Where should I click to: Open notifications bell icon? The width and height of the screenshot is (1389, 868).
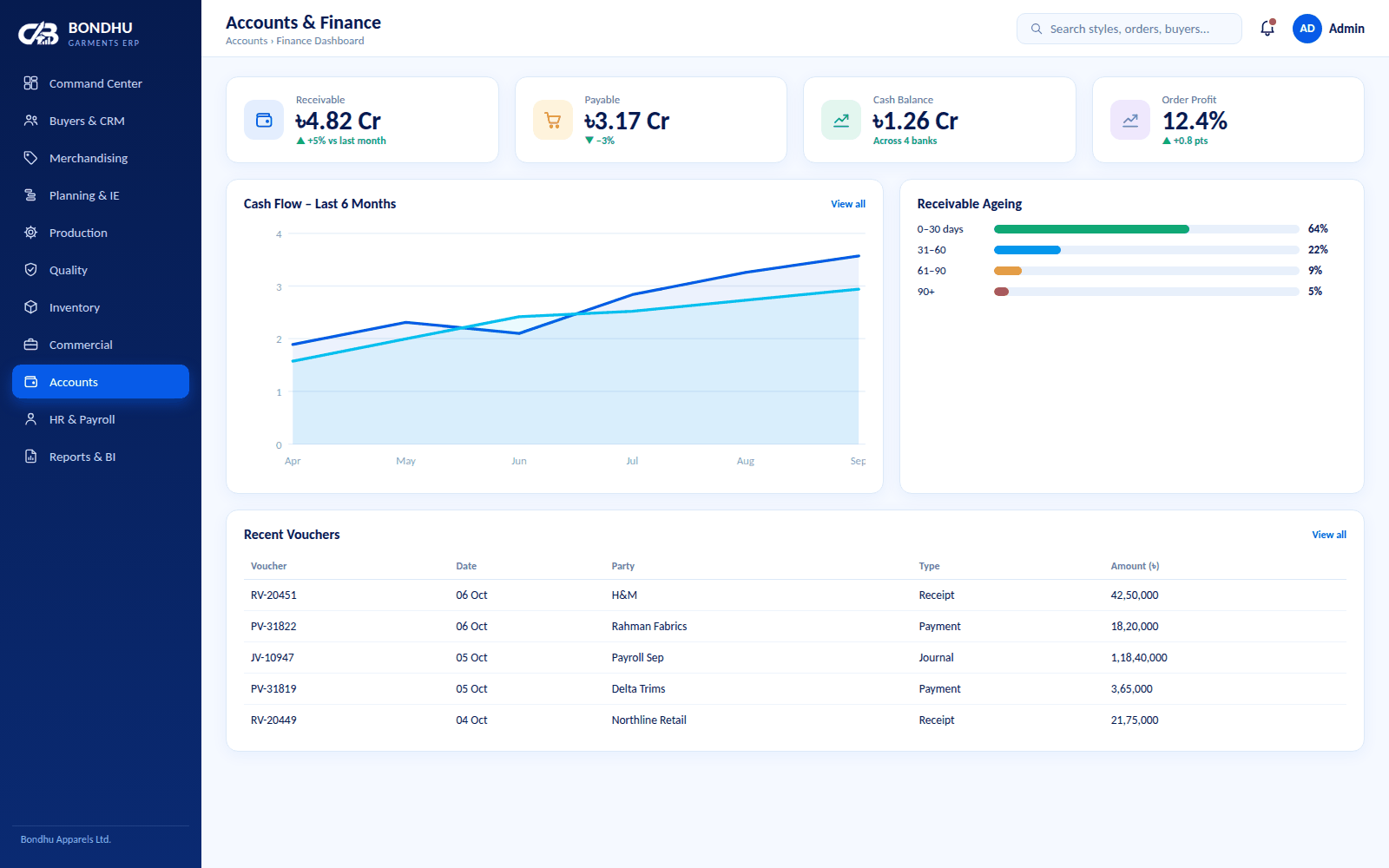(x=1267, y=29)
